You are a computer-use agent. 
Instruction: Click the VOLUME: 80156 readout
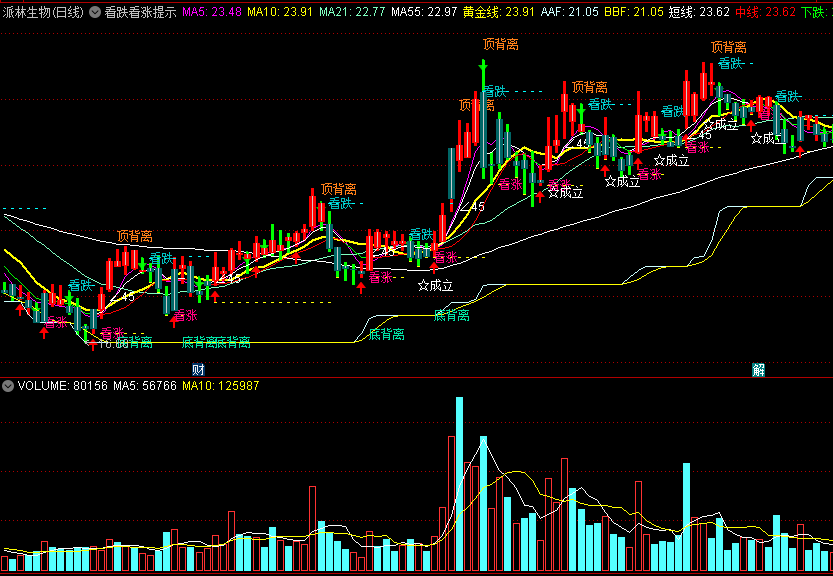tap(63, 386)
